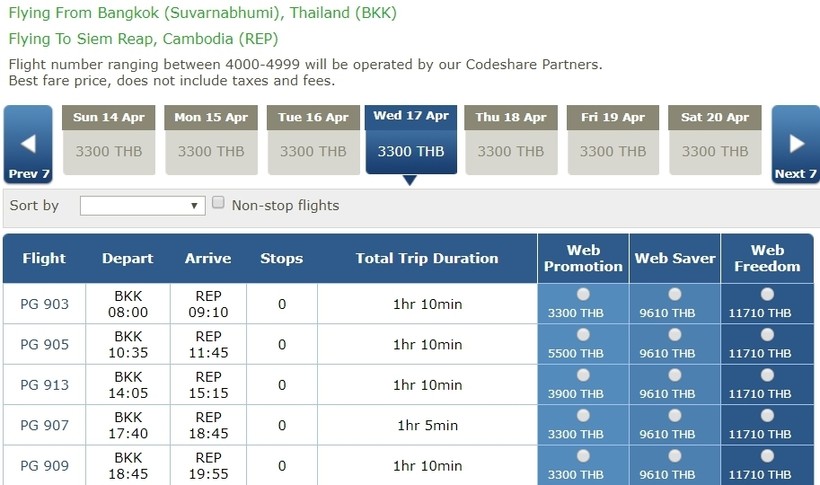Select the Mon 15 Apr date tab
Viewport: 820px width, 485px height.
(x=211, y=140)
